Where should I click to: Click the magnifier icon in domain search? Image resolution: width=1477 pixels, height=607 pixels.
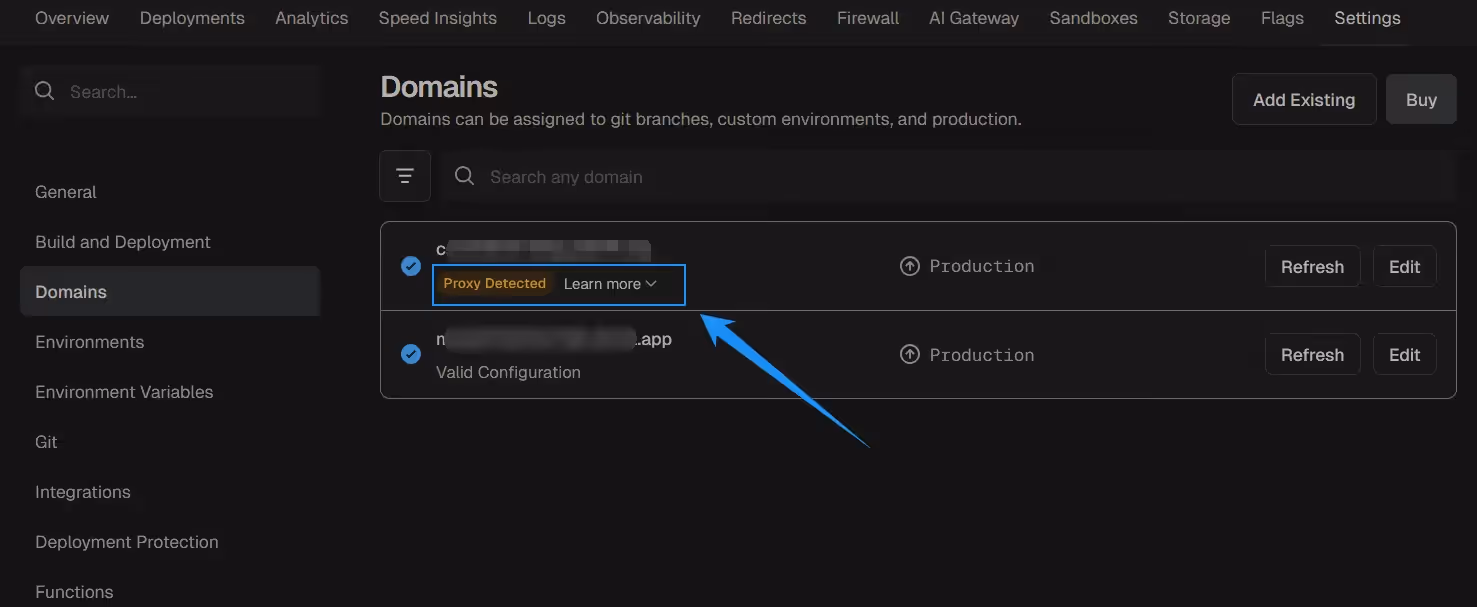point(464,176)
